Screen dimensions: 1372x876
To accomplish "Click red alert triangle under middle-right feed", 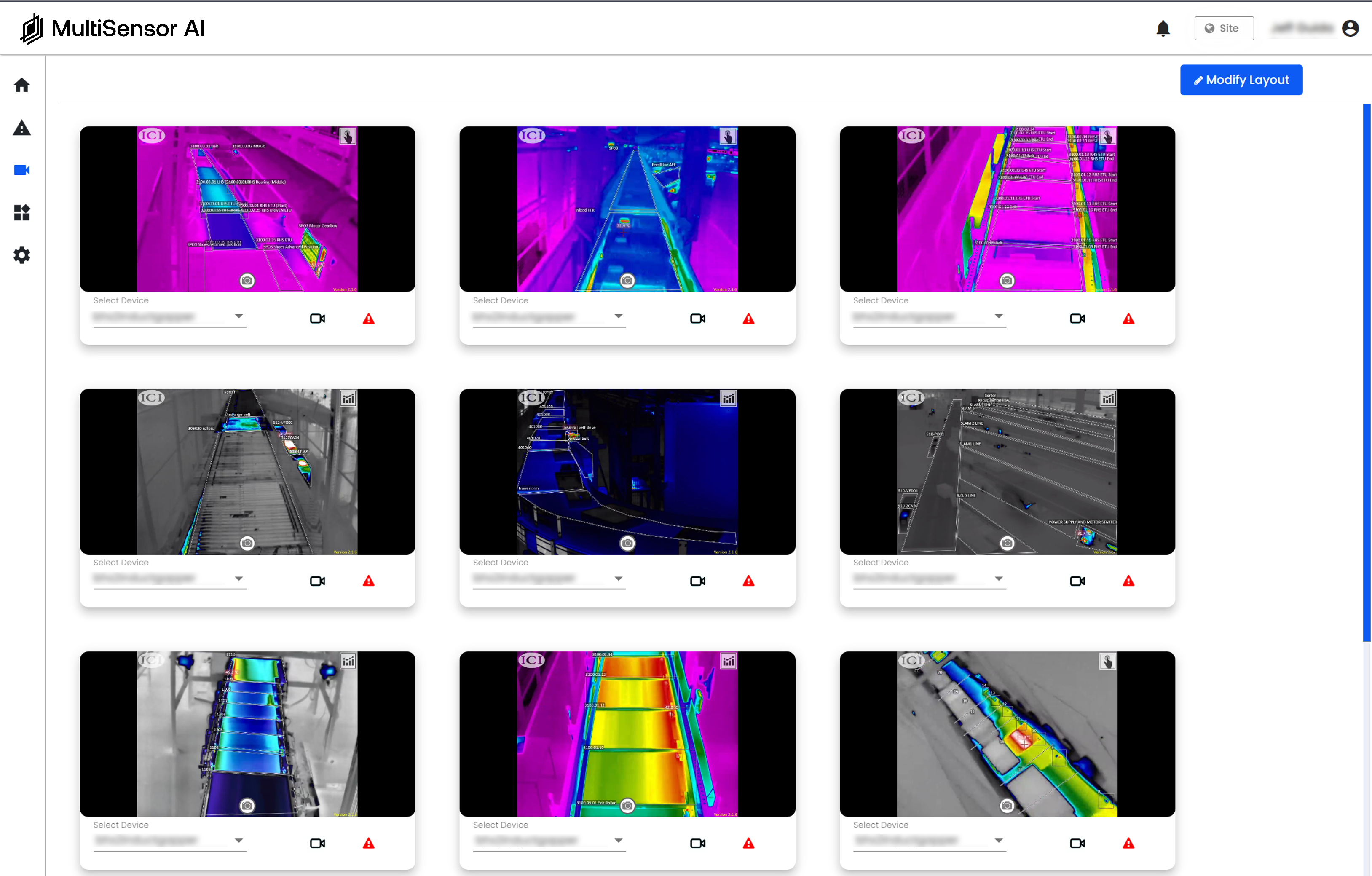I will 1128,581.
